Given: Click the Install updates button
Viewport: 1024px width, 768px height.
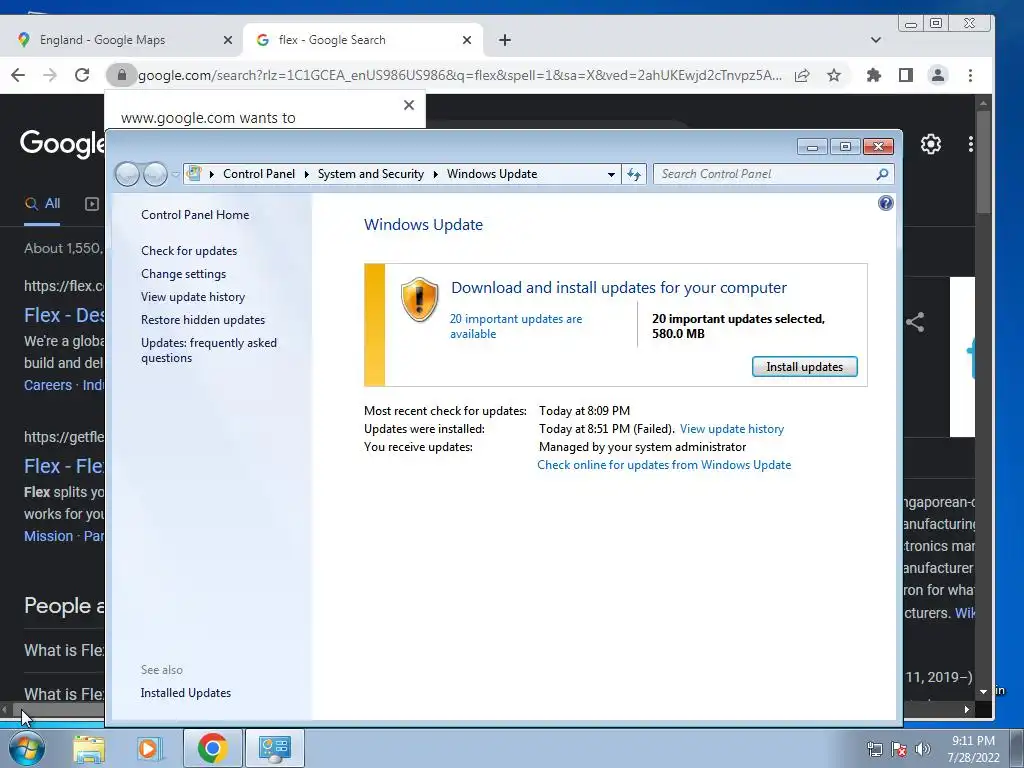Looking at the screenshot, I should pyautogui.click(x=805, y=367).
